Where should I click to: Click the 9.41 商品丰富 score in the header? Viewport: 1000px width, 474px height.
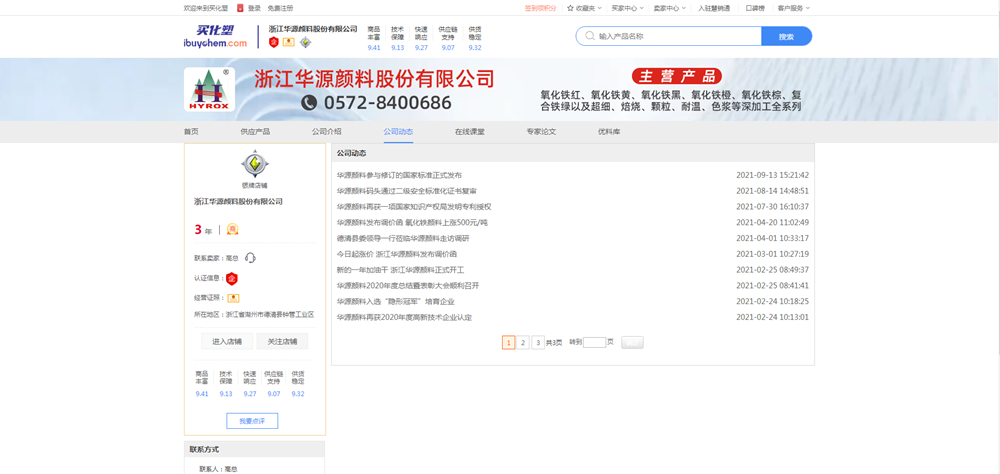click(374, 48)
